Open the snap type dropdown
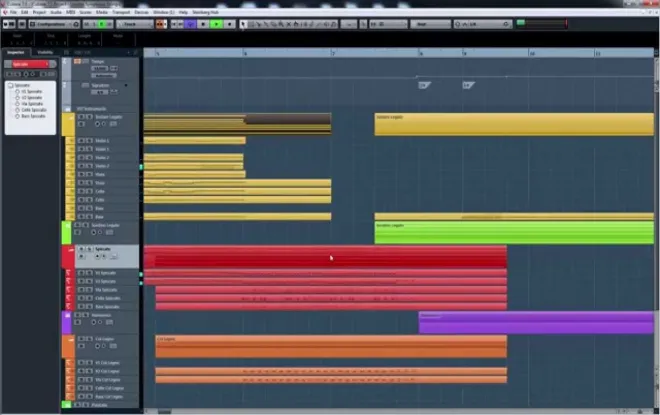660x415 pixels. point(388,24)
